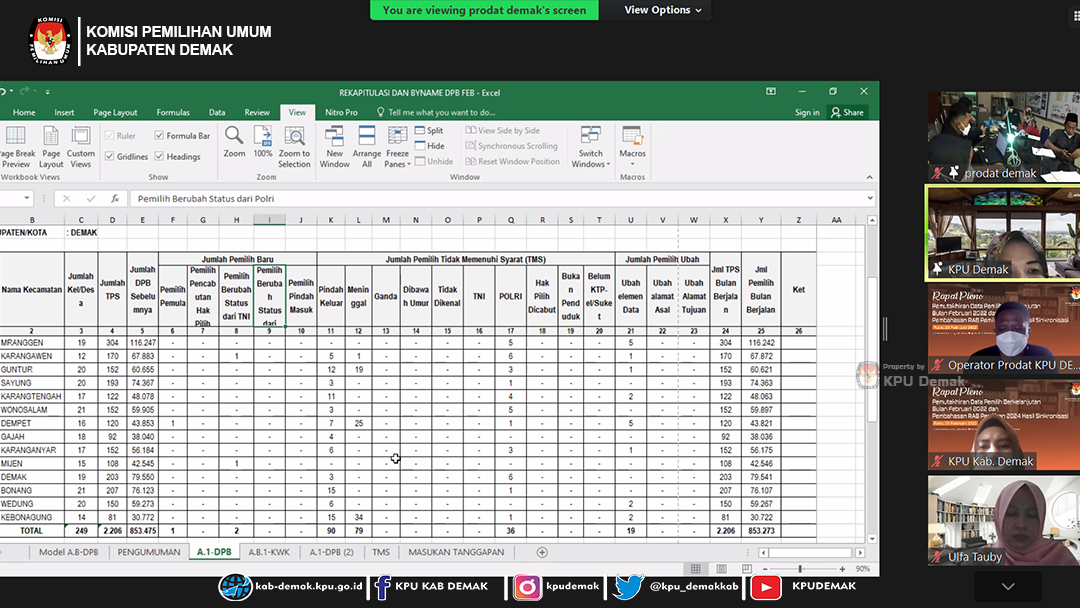Click the Zoom to Selection icon
The width and height of the screenshot is (1080, 608).
pyautogui.click(x=294, y=136)
